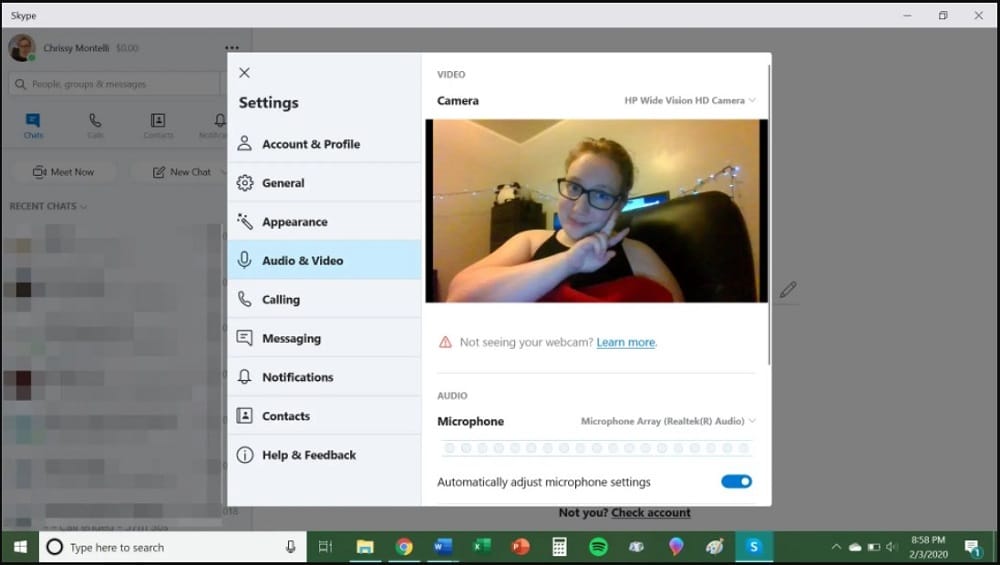Screen dimensions: 1000x565
Task: Open the more options ellipsis menu
Action: tap(232, 48)
